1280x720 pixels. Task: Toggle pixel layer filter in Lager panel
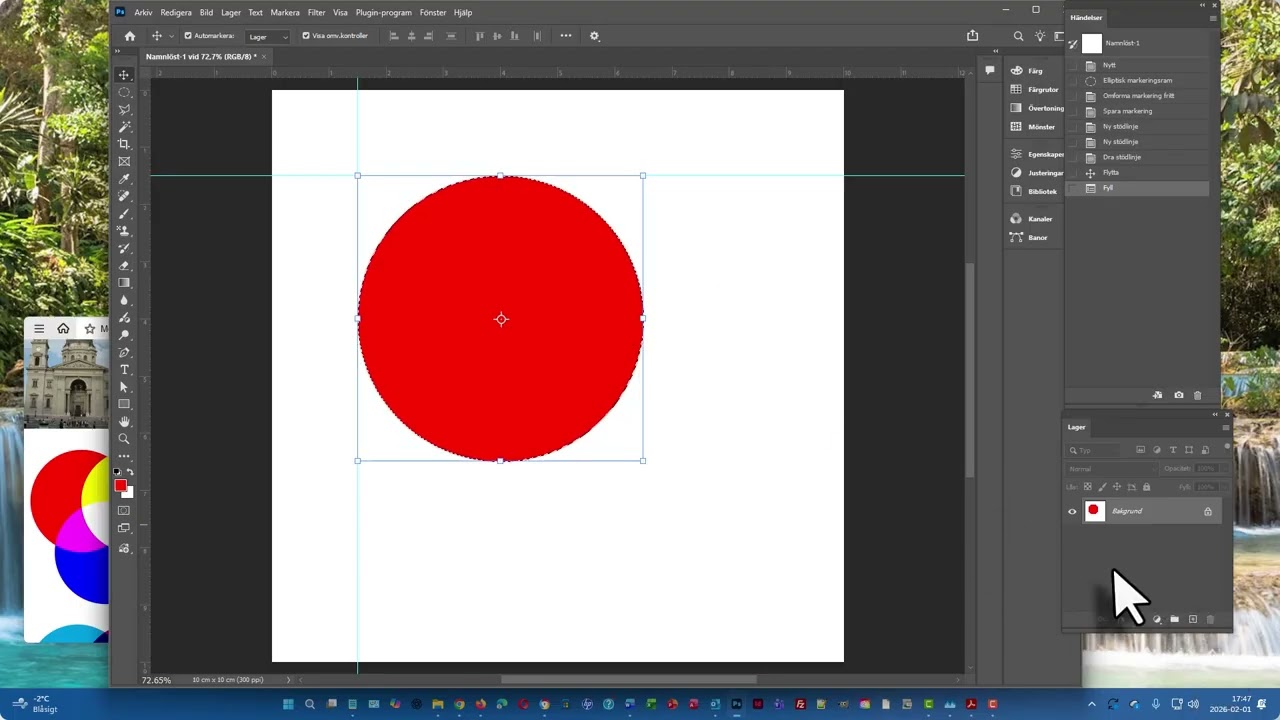pyautogui.click(x=1140, y=450)
